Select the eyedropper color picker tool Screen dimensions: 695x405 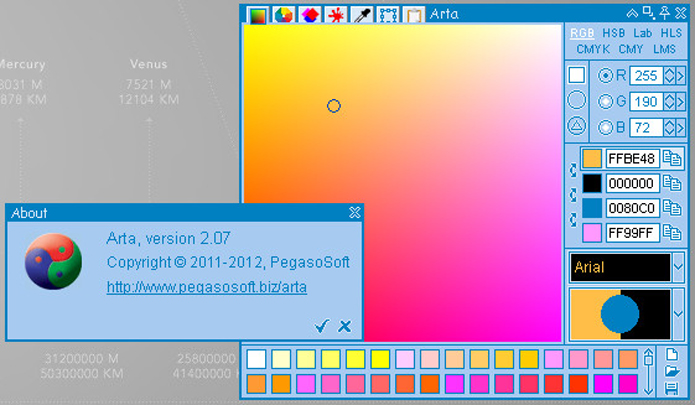click(x=362, y=14)
